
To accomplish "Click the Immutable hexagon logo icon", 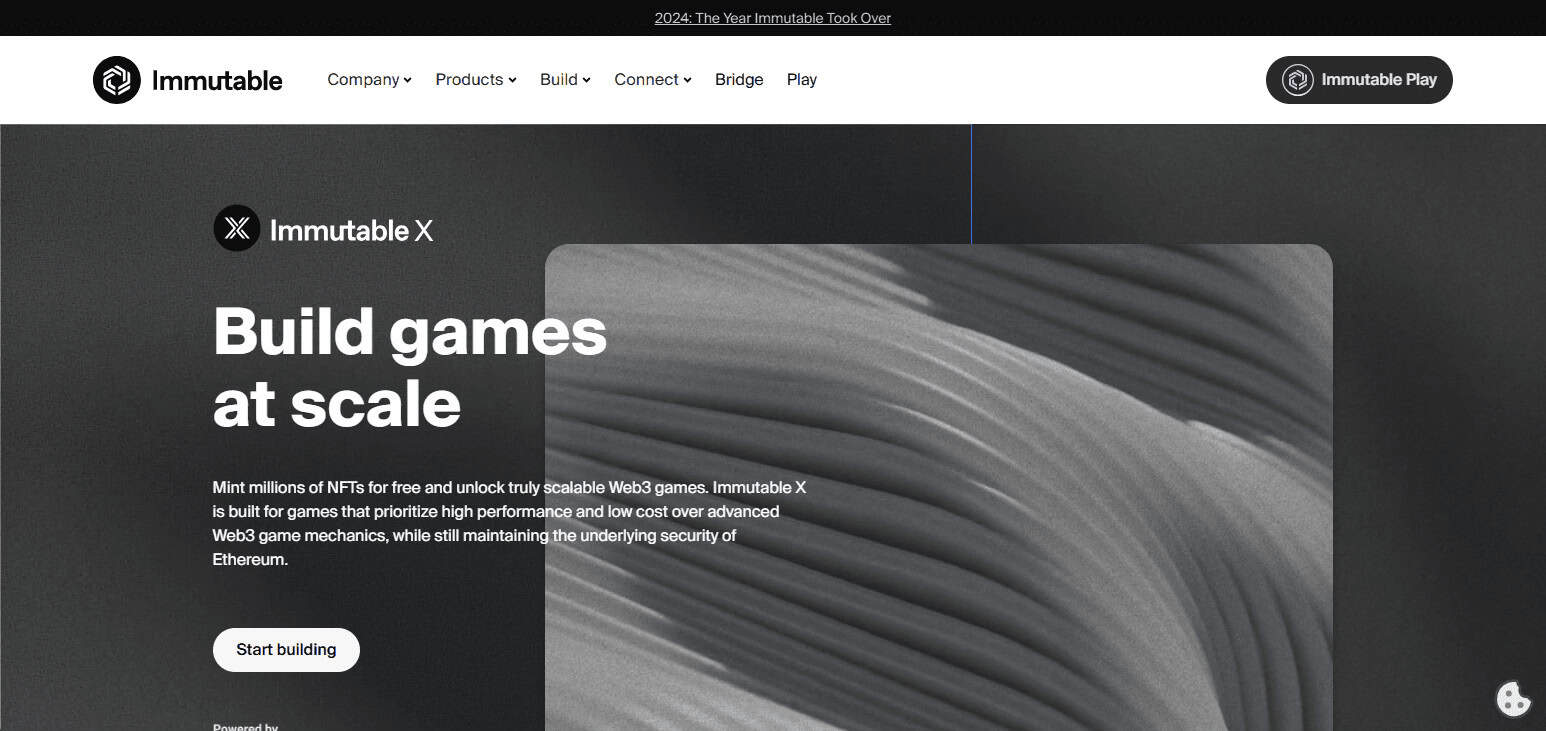I will [117, 80].
